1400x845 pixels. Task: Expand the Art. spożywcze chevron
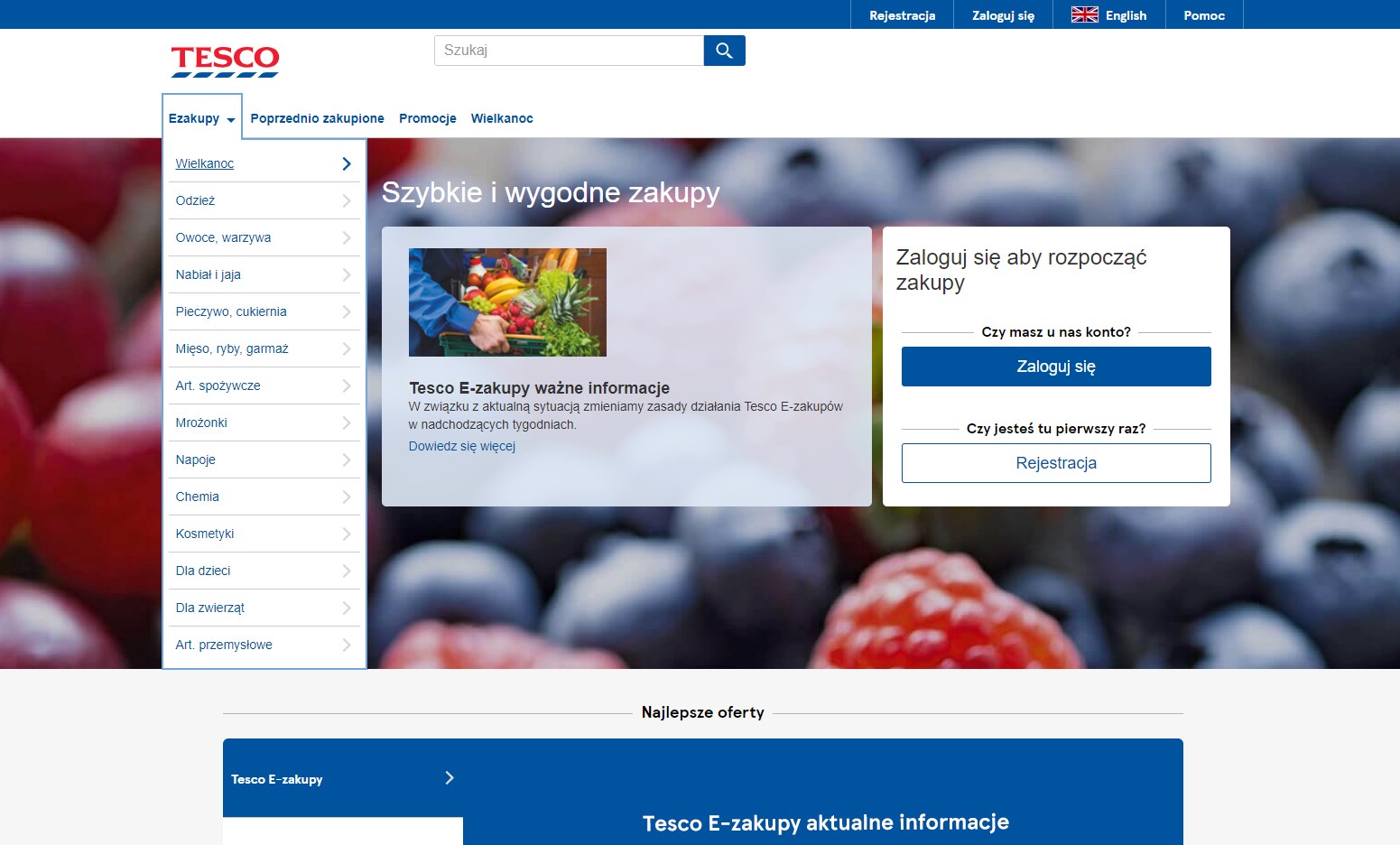point(347,385)
